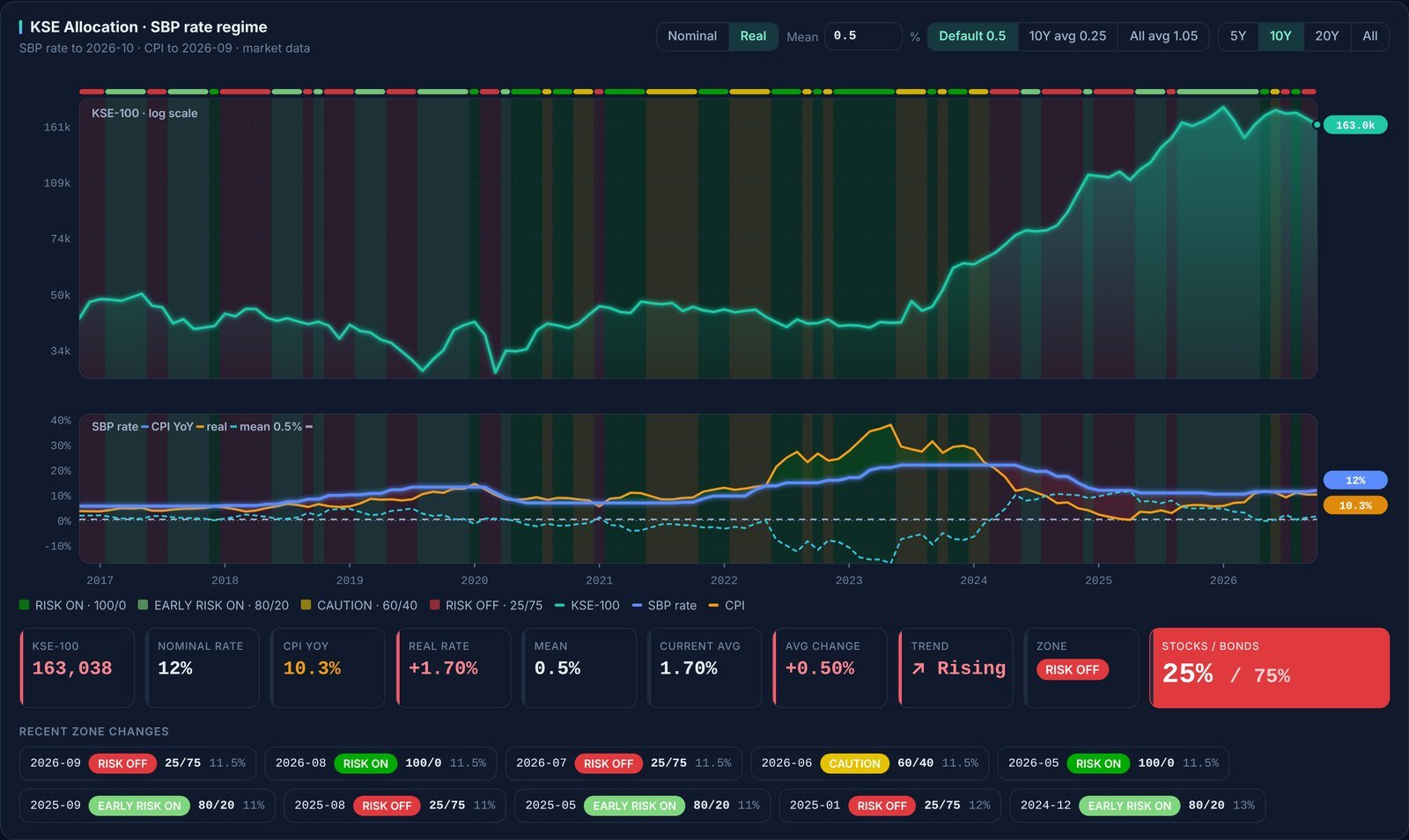Viewport: 1409px width, 840px height.
Task: Click the RISK OFF 25/75 legend swatch
Action: coord(434,605)
